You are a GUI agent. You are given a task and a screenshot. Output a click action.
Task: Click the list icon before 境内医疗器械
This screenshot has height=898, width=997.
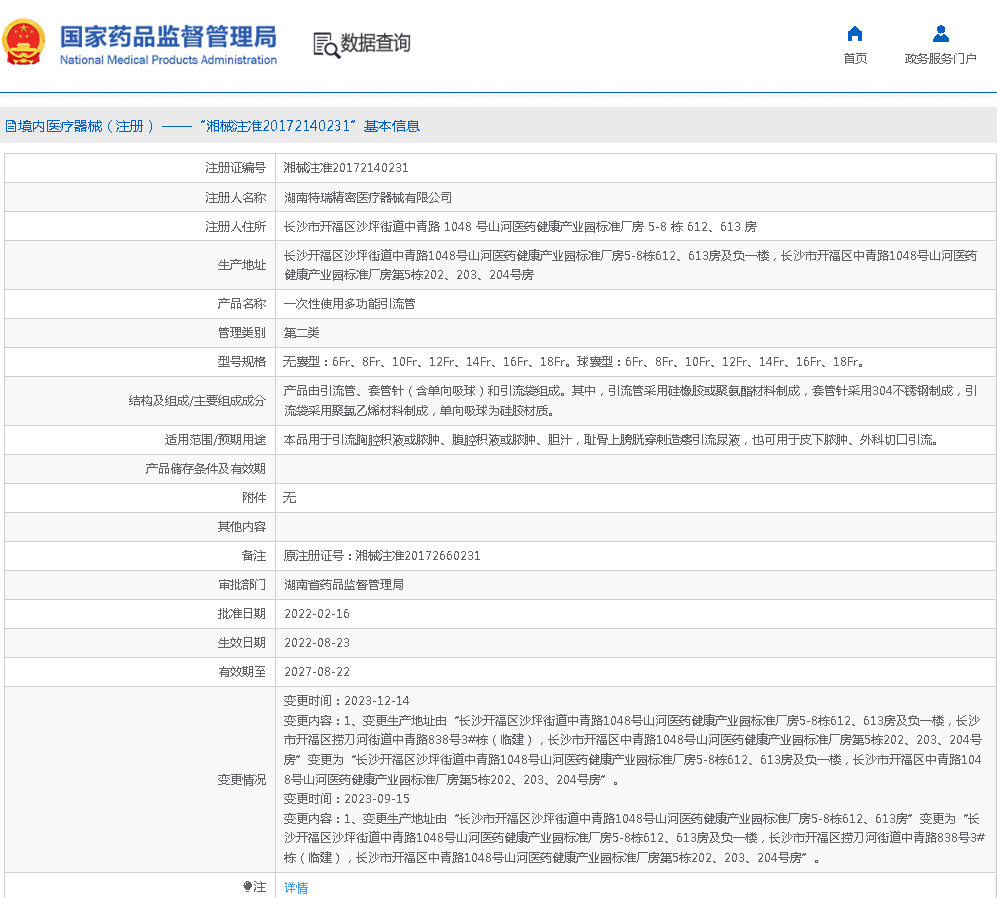click(x=11, y=126)
